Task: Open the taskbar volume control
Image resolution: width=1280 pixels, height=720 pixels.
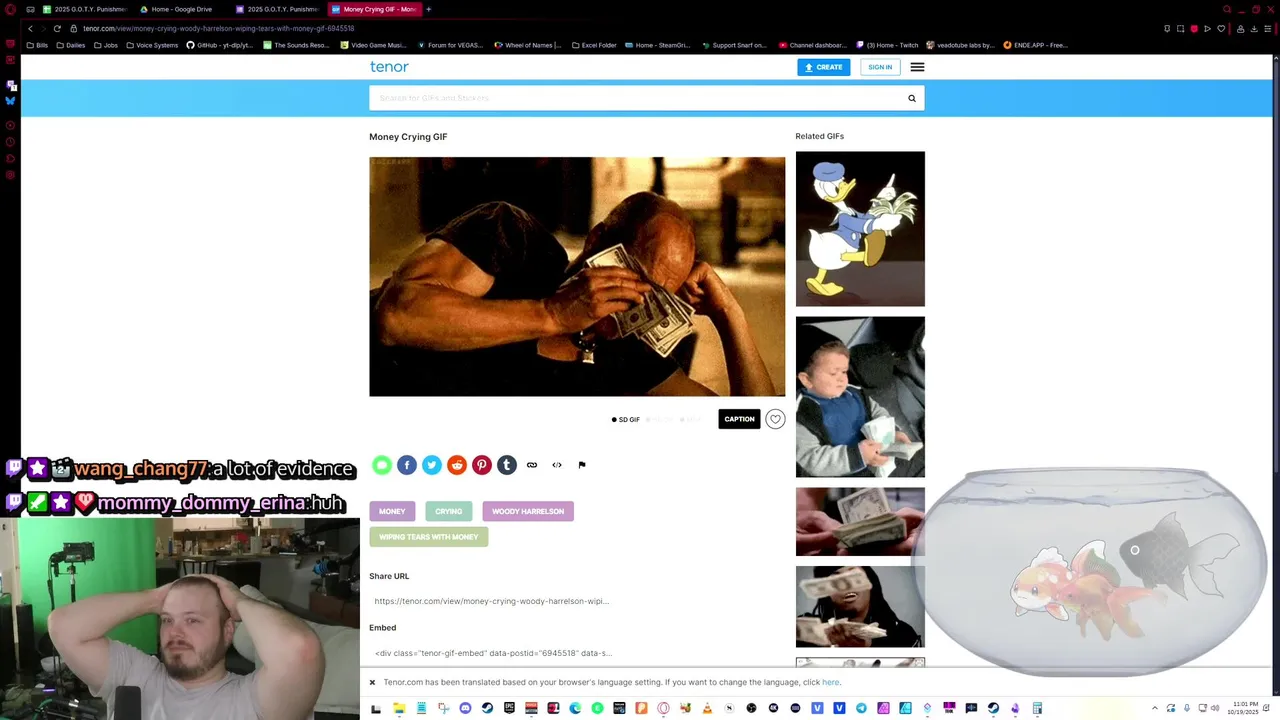Action: coord(1213,708)
